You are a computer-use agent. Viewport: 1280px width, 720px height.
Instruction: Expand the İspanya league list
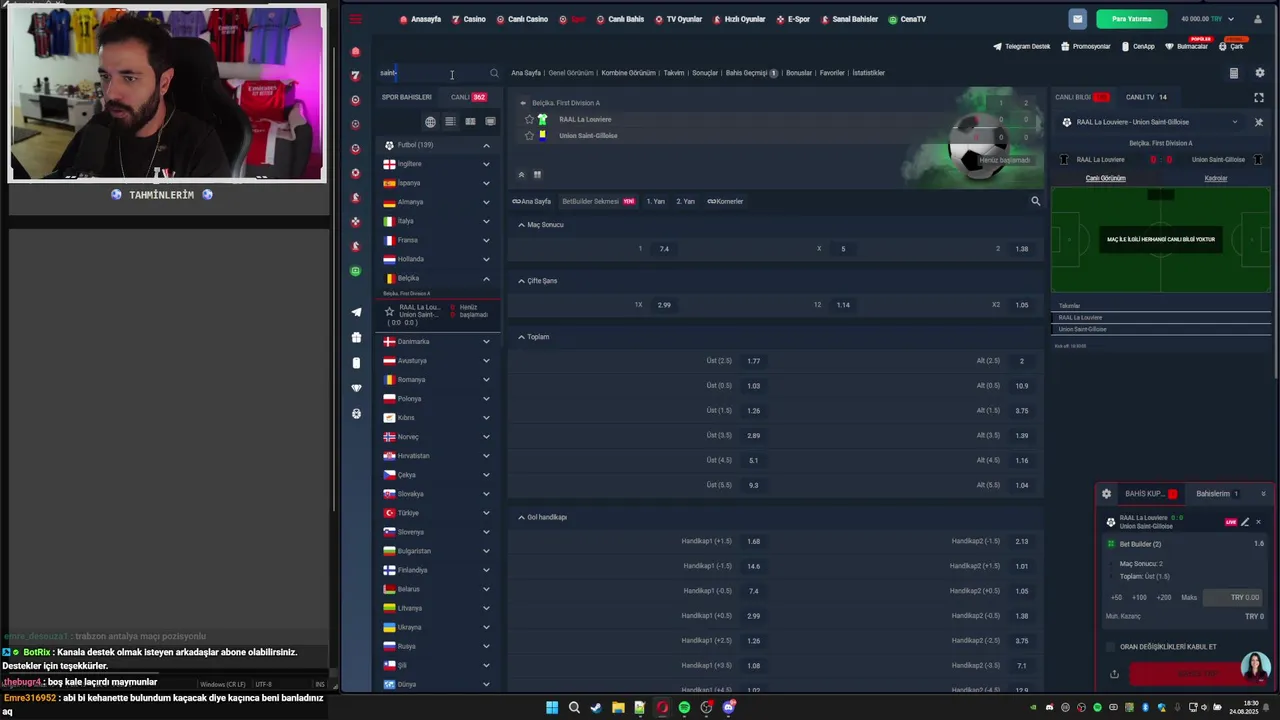click(x=437, y=183)
